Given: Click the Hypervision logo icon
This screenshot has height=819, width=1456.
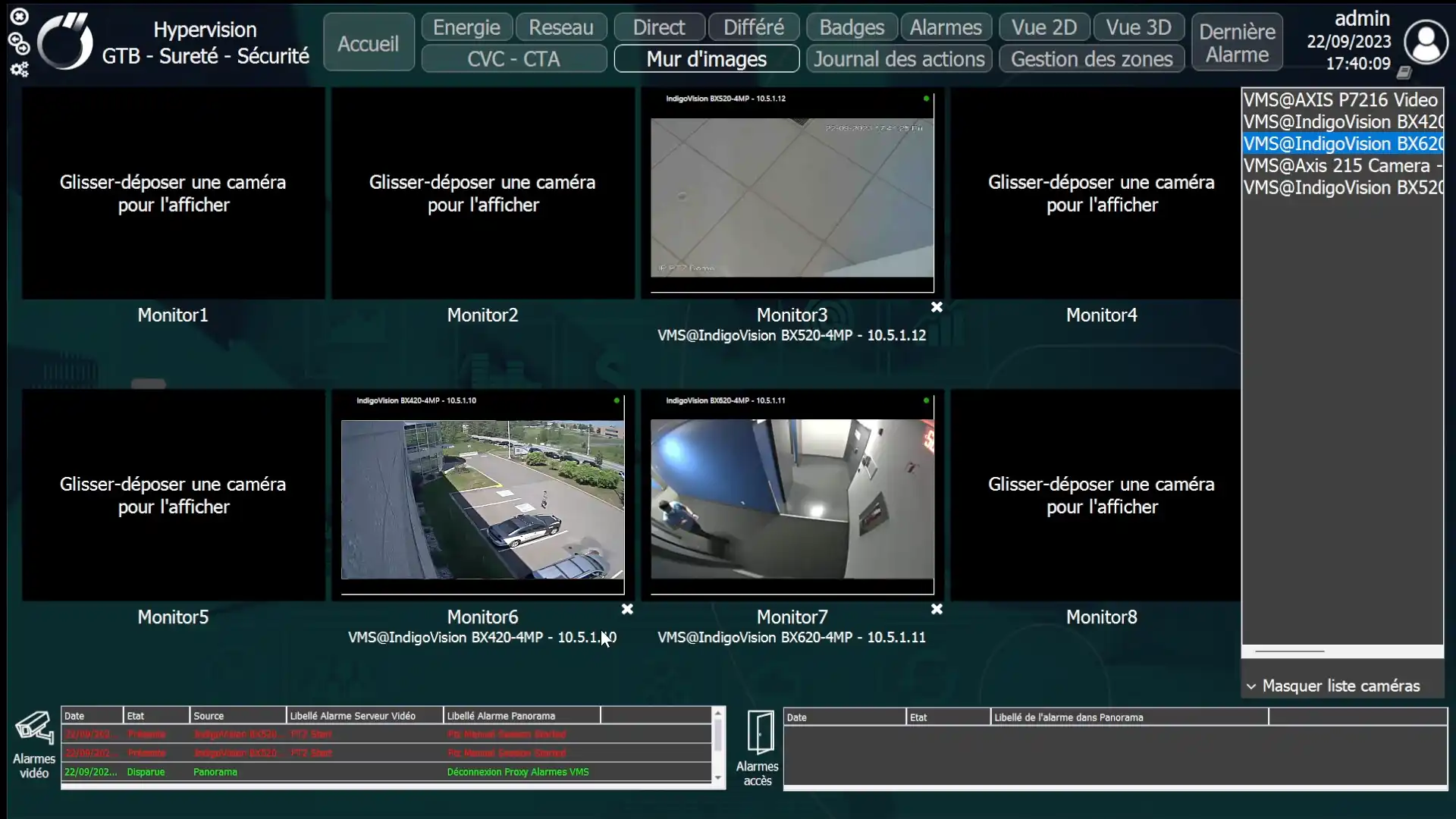Looking at the screenshot, I should [x=65, y=42].
